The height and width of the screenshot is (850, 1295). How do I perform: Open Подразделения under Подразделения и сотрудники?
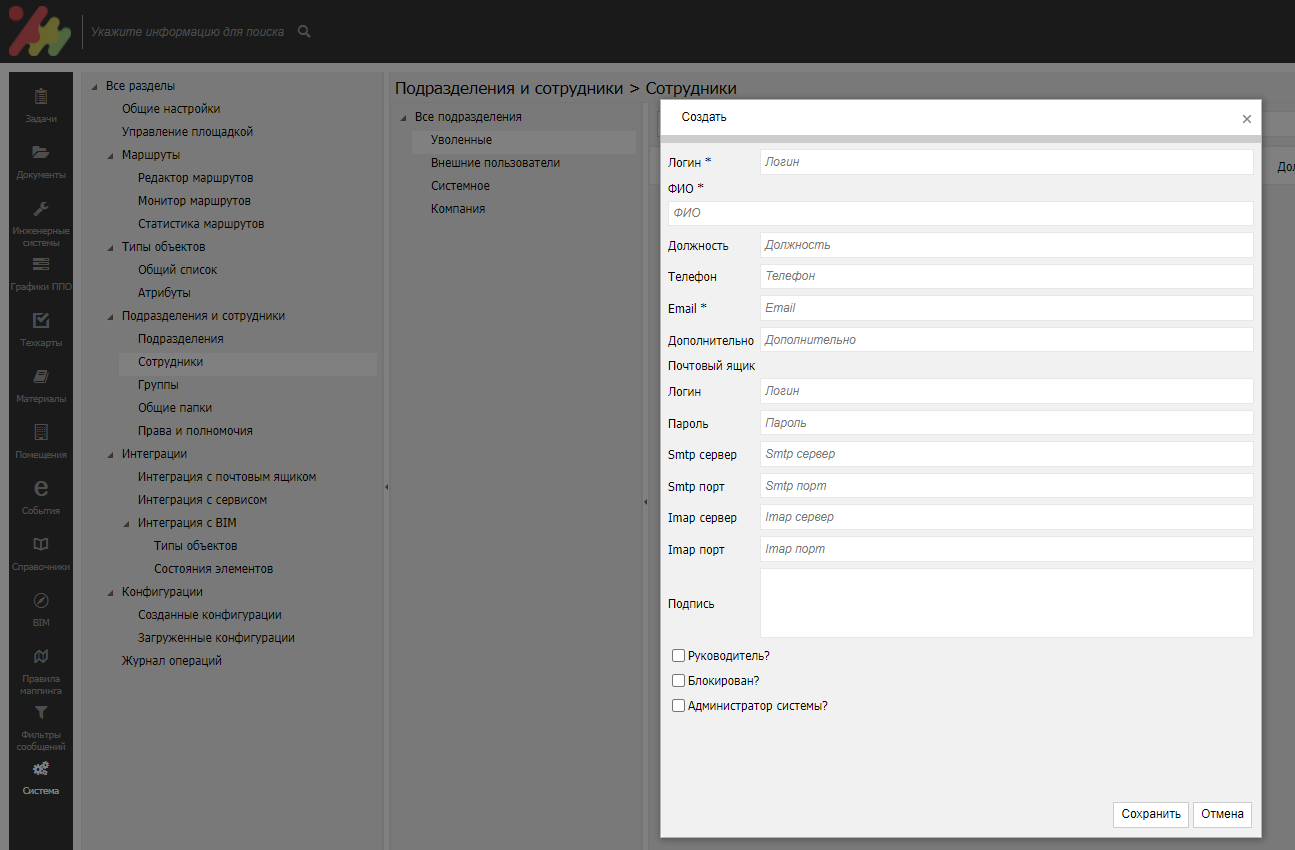click(x=181, y=339)
